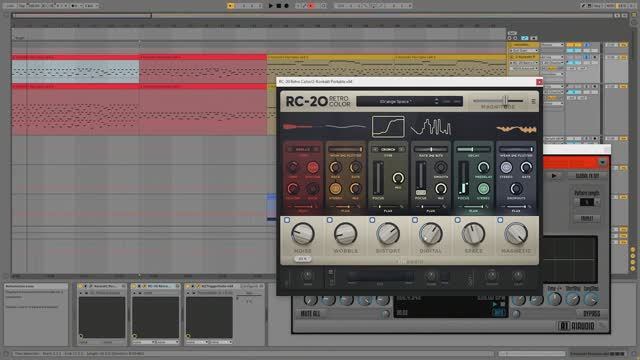This screenshot has width=640, height=360.
Task: Open the RC-20 hamburger menu icon
Action: tap(533, 101)
